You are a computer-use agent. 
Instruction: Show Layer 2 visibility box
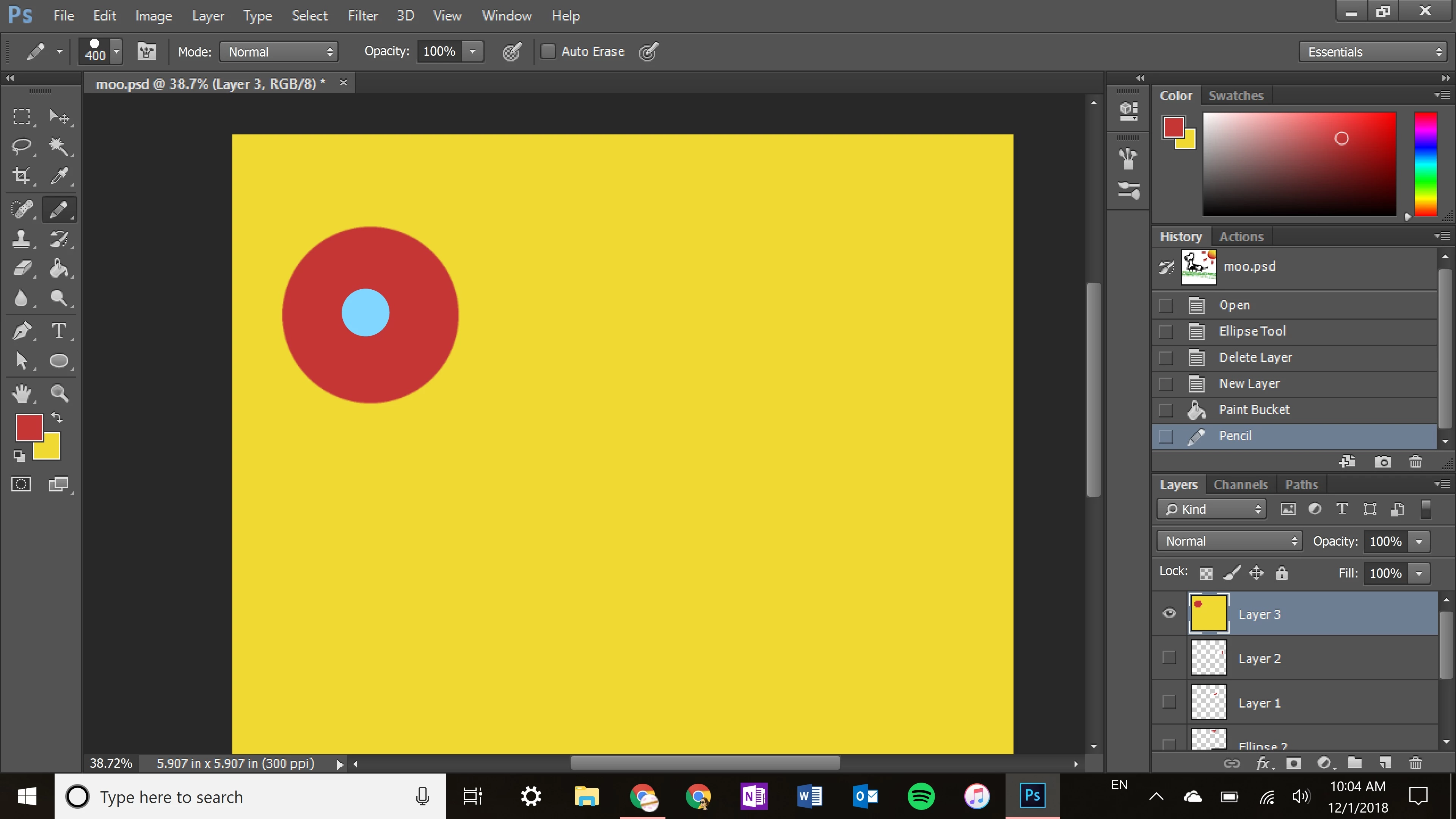pyautogui.click(x=1169, y=657)
